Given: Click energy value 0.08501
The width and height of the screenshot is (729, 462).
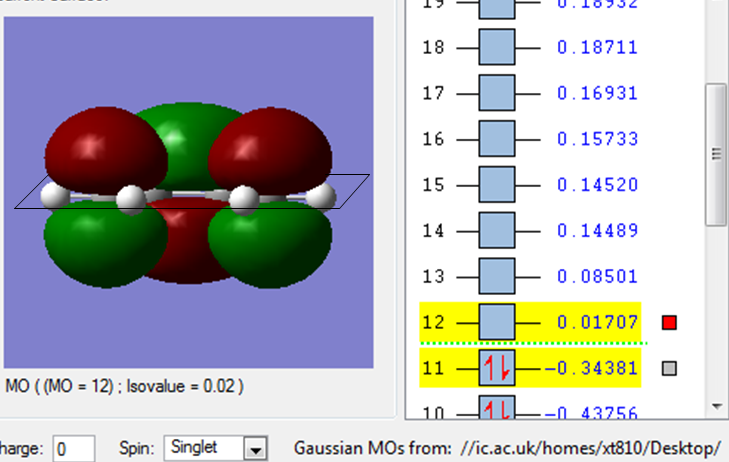Looking at the screenshot, I should pos(597,277).
